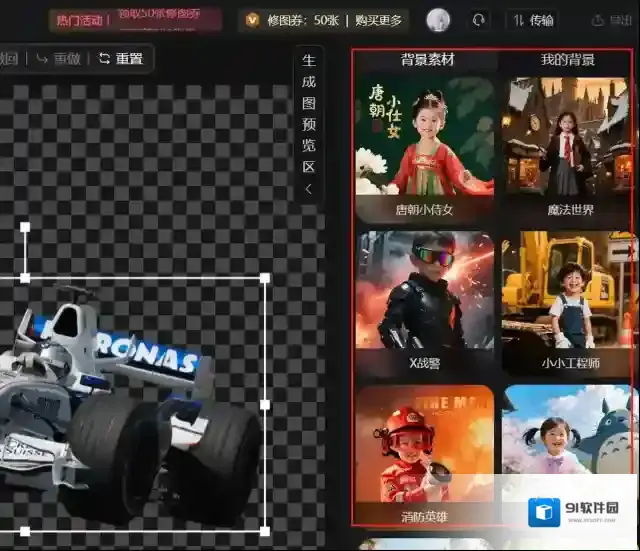Viewport: 640px width, 551px height.
Task: Collapse the preview panel using the arrow
Action: point(308,189)
